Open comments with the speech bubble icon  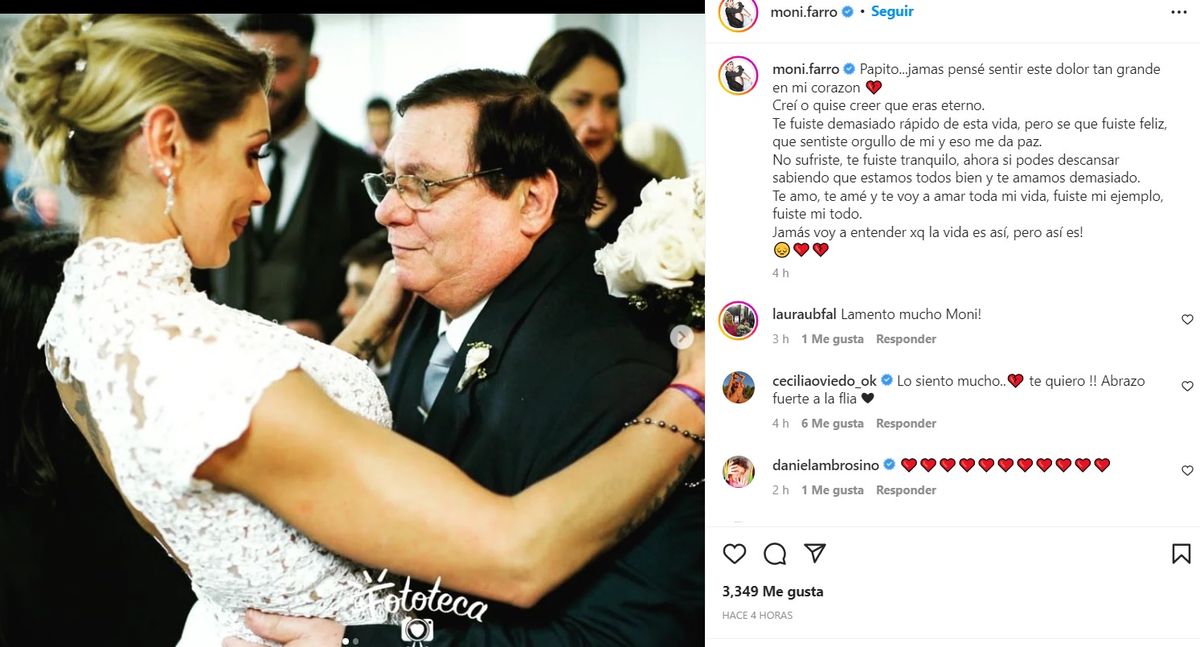pos(775,553)
